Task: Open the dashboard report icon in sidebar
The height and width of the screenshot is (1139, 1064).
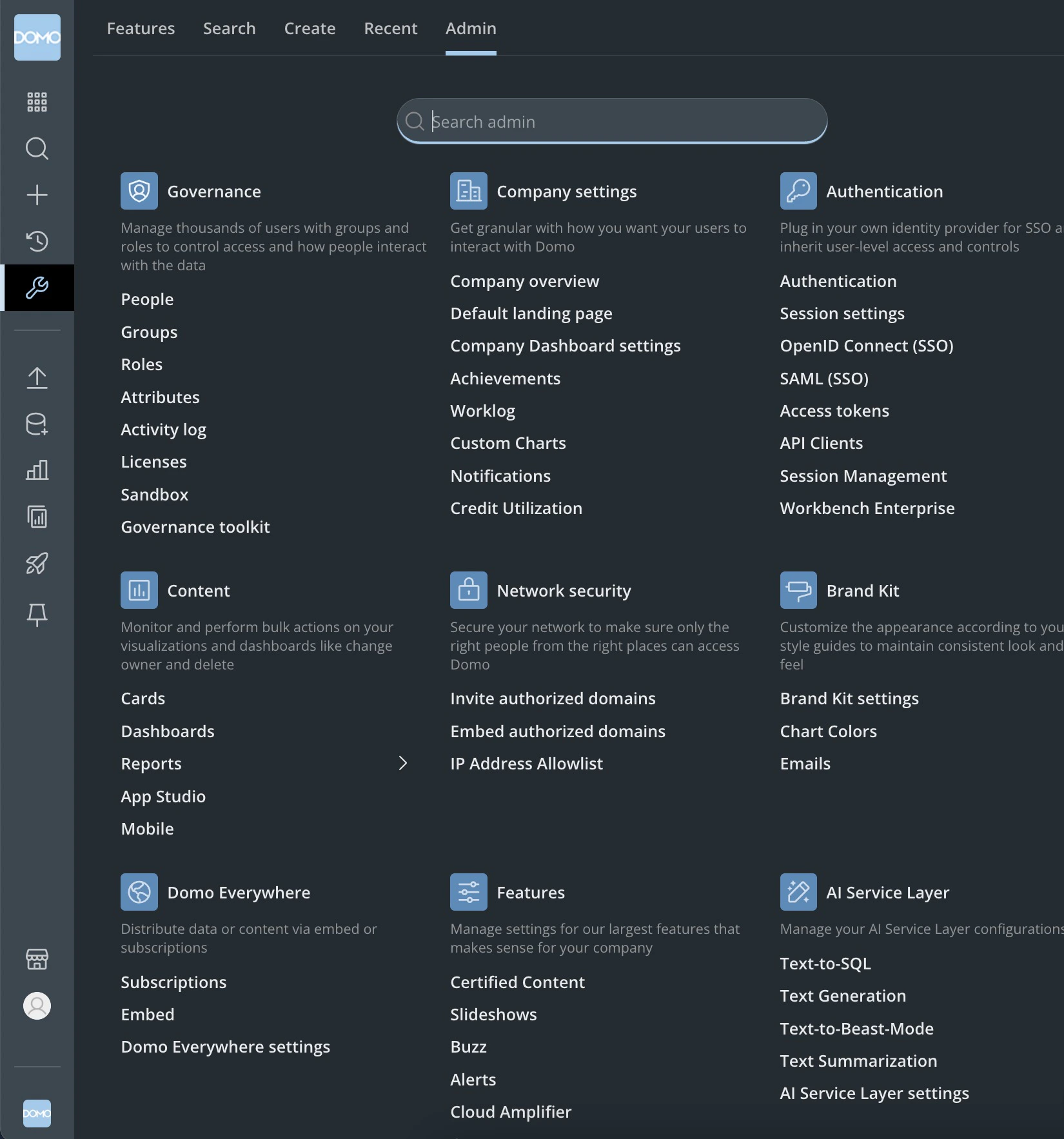Action: point(37,517)
